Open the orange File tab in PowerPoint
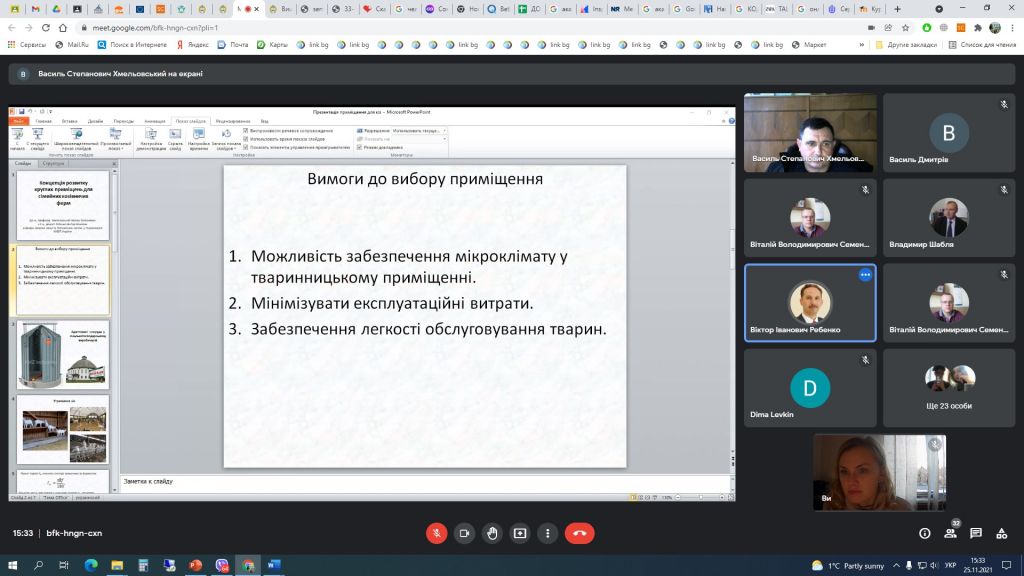1024x576 pixels. point(19,121)
